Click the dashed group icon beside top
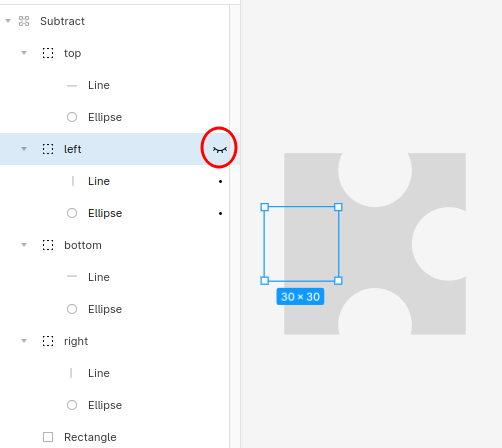Image resolution: width=502 pixels, height=448 pixels. 48,53
